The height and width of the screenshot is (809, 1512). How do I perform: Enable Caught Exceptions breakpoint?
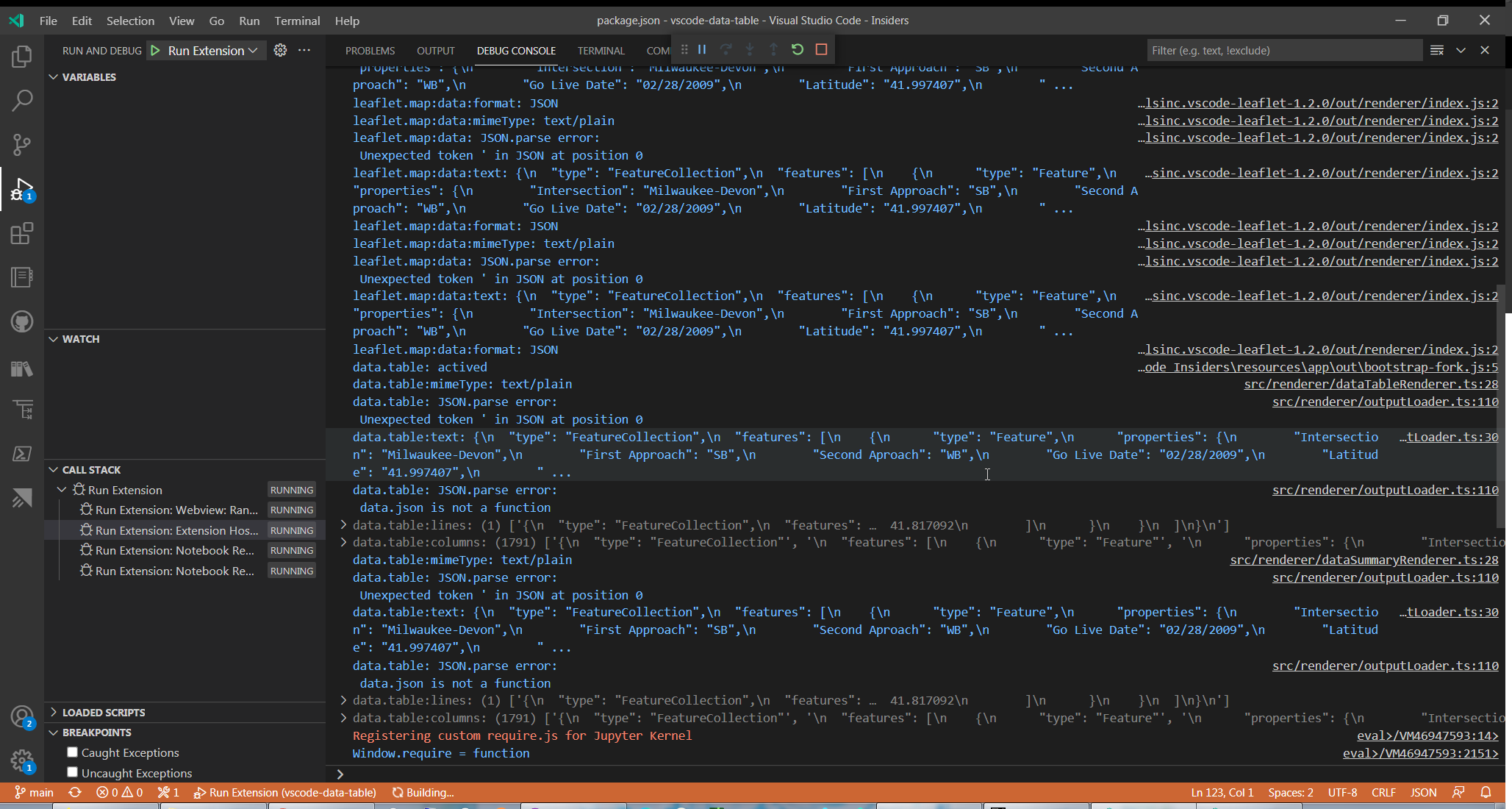(x=72, y=752)
